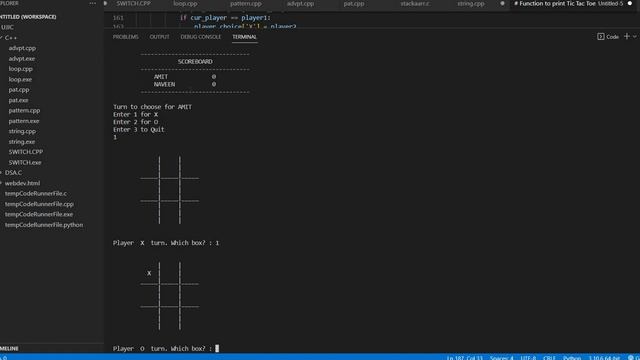640x360 pixels.
Task: Open the stackaarr.c editor tab
Action: click(x=415, y=3)
